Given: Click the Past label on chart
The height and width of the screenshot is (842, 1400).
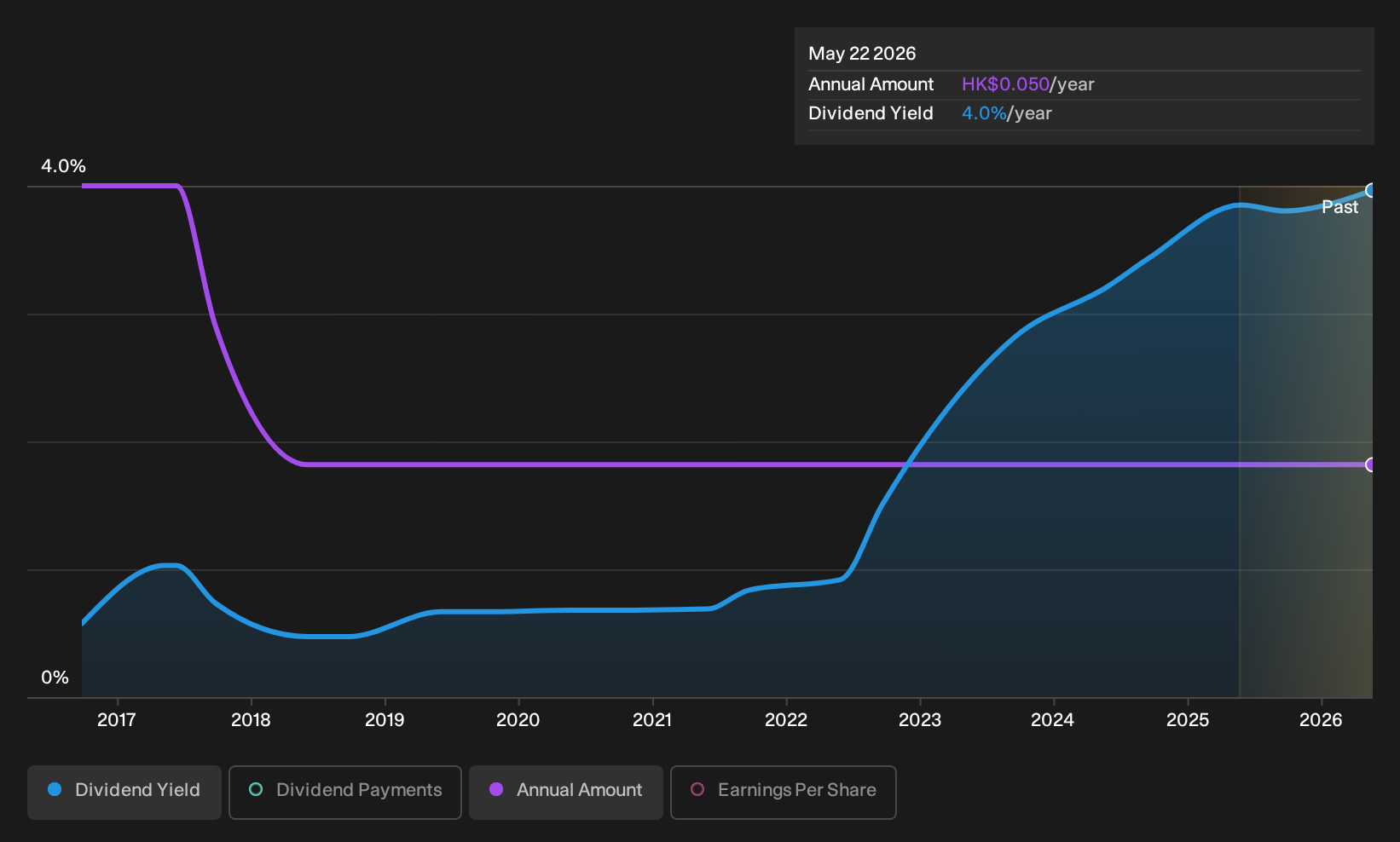Looking at the screenshot, I should [1339, 207].
